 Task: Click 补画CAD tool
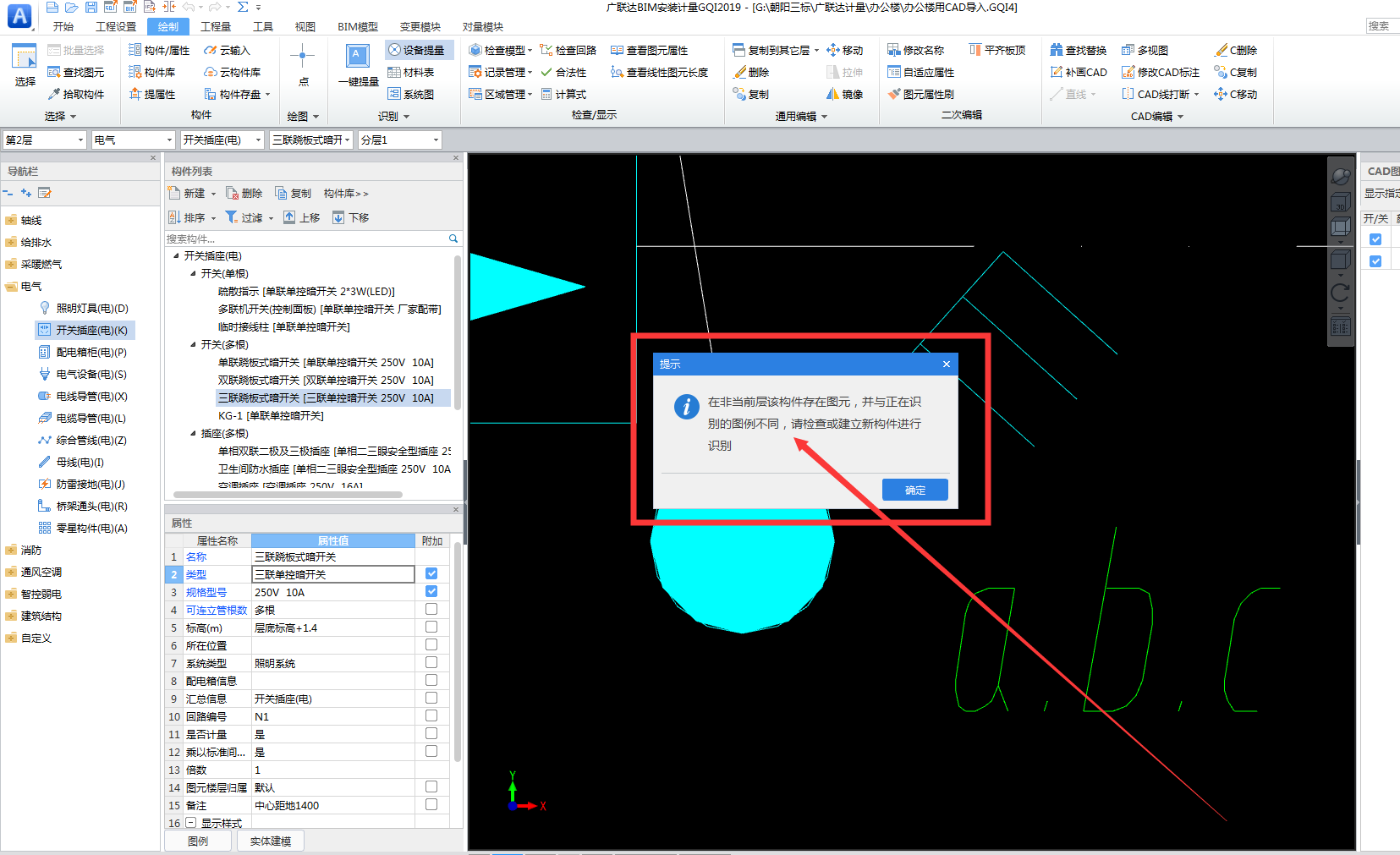pos(1079,72)
